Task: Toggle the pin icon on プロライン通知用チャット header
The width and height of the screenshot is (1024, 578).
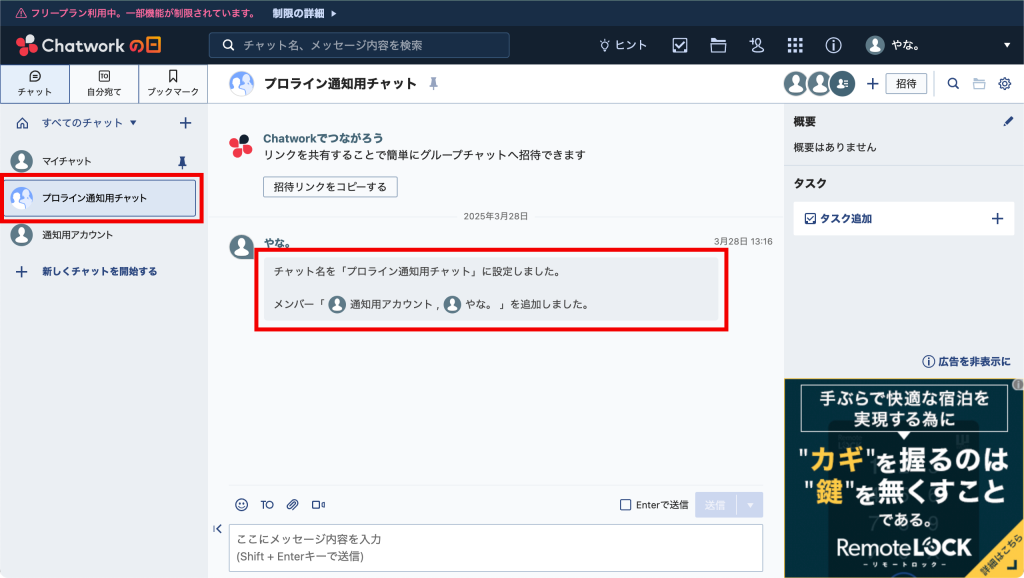Action: (x=431, y=84)
